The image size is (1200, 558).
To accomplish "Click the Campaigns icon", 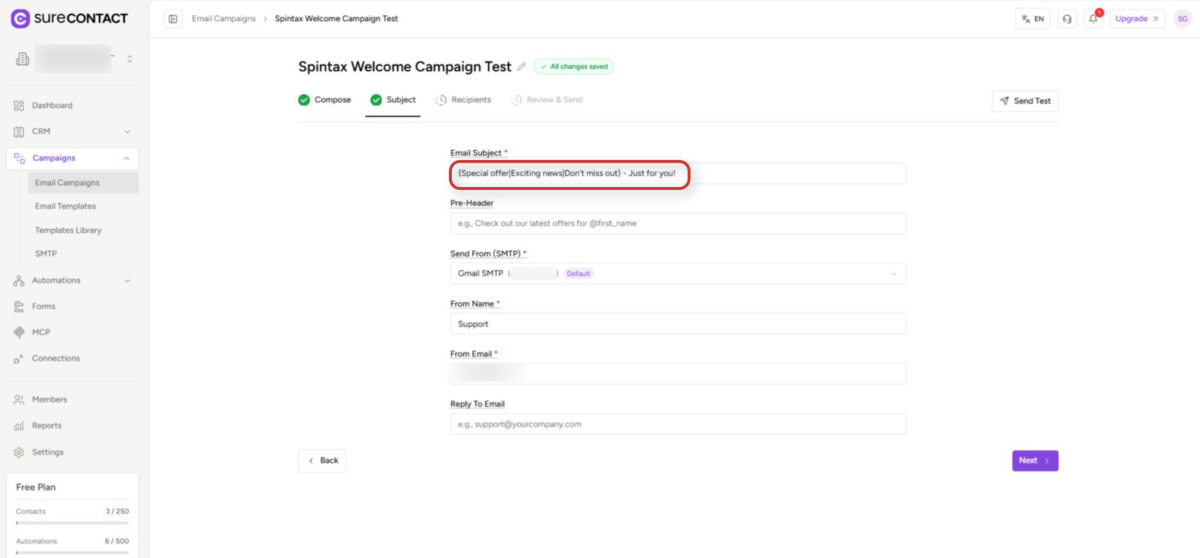I will [20, 158].
